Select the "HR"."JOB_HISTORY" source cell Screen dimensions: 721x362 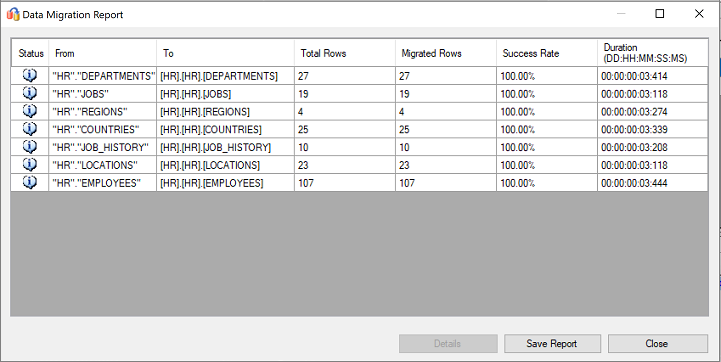[102, 147]
